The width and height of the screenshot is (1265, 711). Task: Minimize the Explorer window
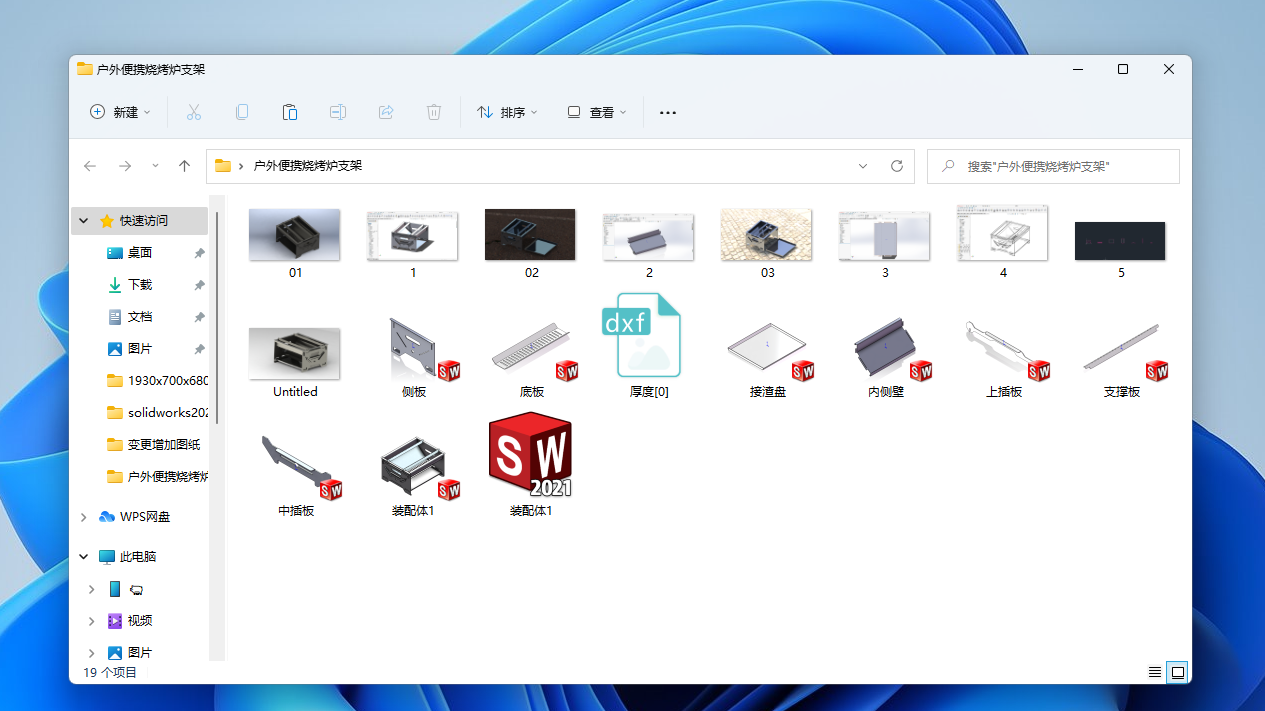point(1078,69)
